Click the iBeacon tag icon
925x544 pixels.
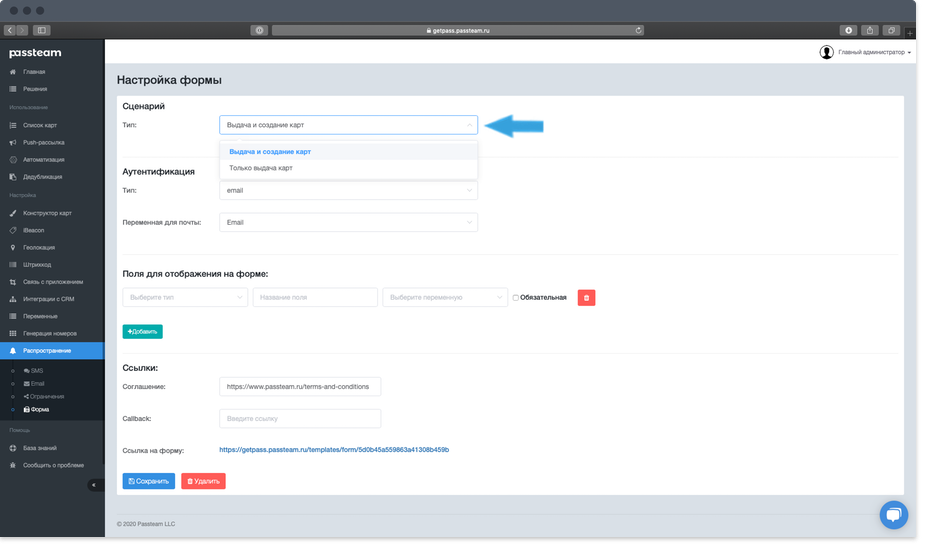(x=13, y=231)
